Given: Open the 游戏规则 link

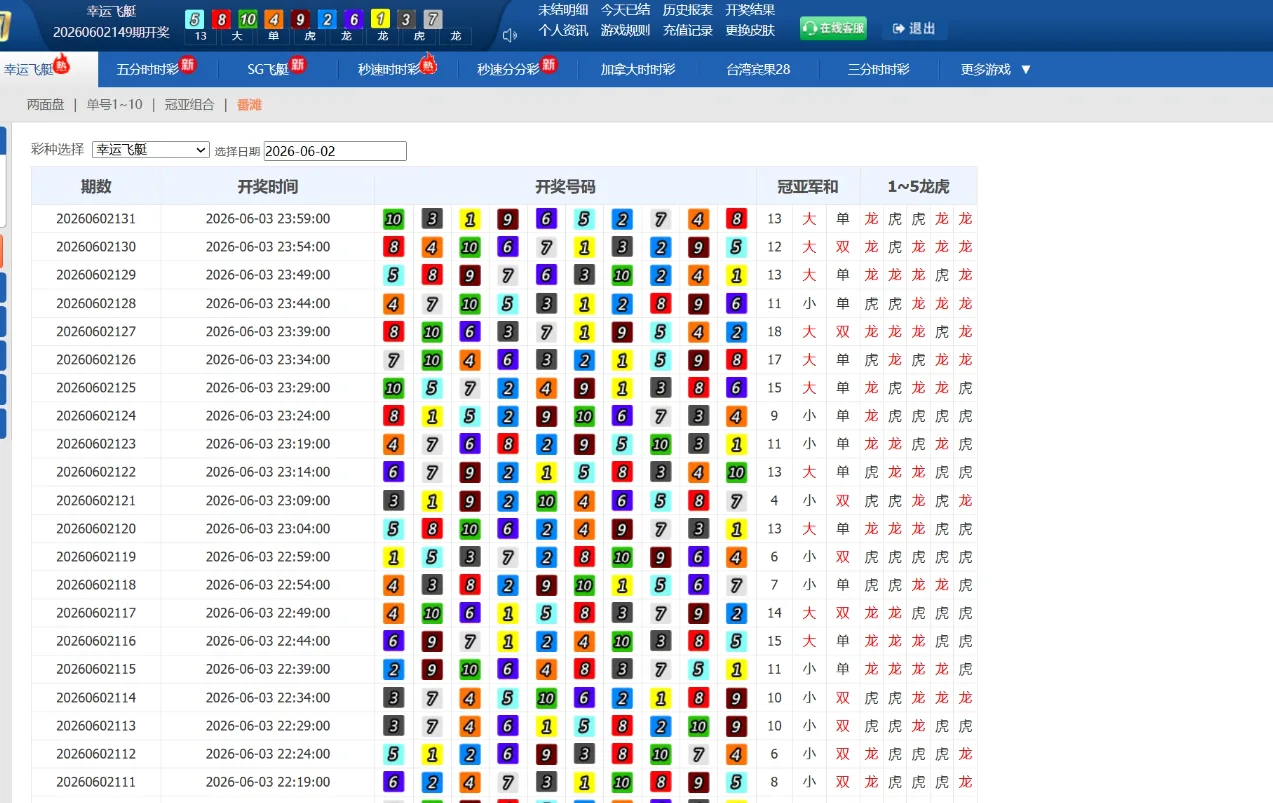Looking at the screenshot, I should [625, 30].
